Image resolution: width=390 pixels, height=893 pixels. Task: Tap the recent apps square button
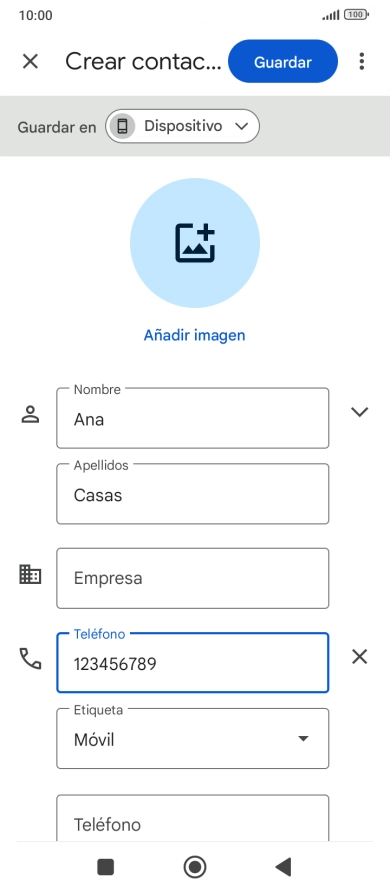pos(106,867)
